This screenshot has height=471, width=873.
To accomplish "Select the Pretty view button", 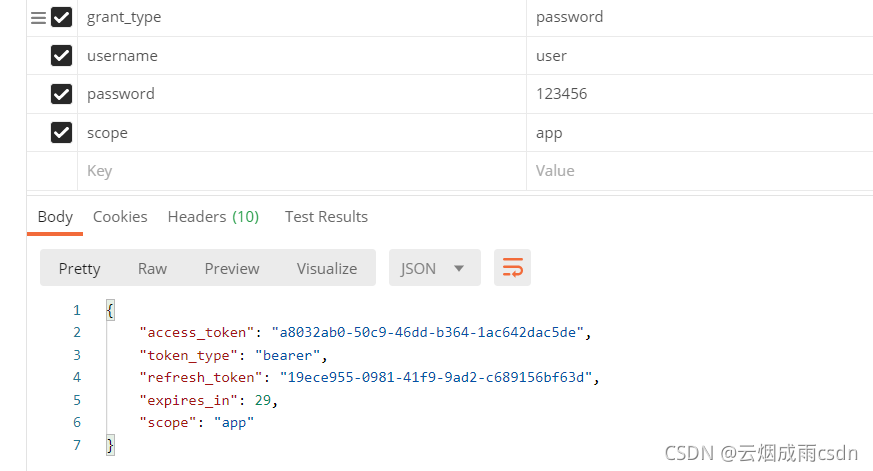I will pos(80,268).
